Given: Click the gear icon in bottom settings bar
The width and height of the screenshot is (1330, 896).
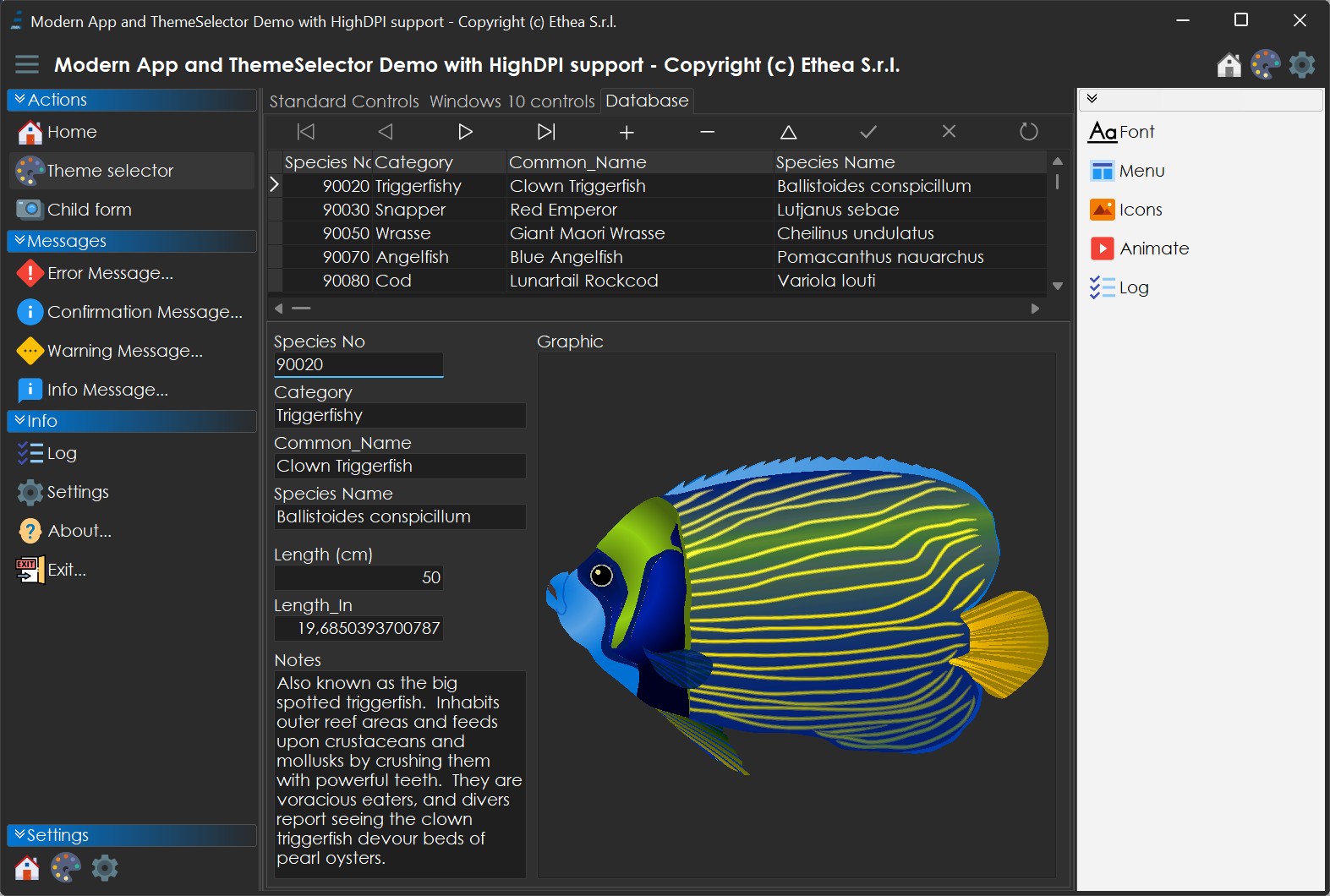Looking at the screenshot, I should point(105,867).
